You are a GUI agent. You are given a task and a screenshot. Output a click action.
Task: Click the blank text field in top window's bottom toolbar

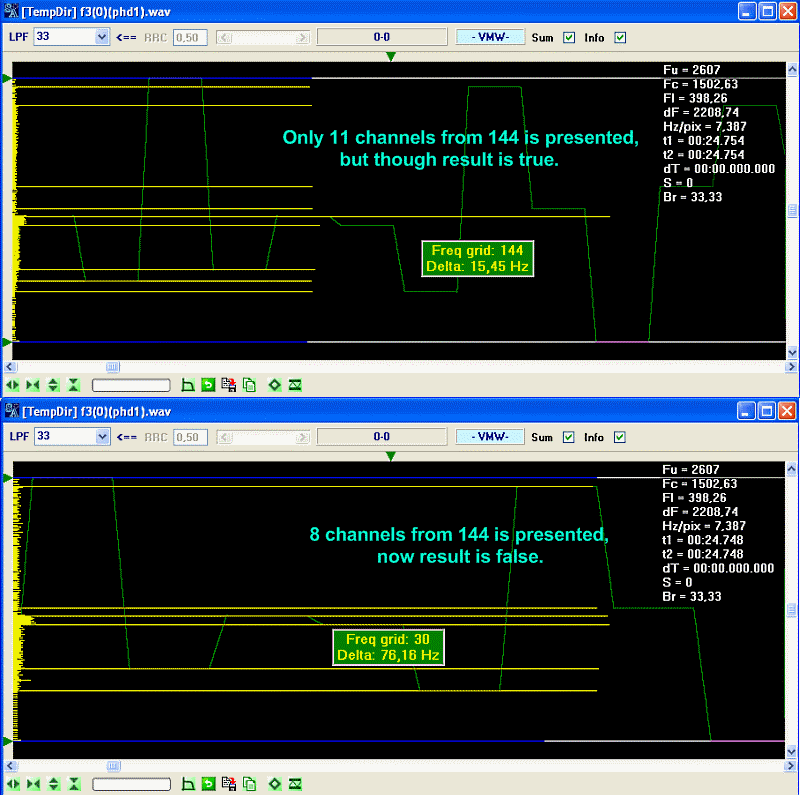pos(131,385)
